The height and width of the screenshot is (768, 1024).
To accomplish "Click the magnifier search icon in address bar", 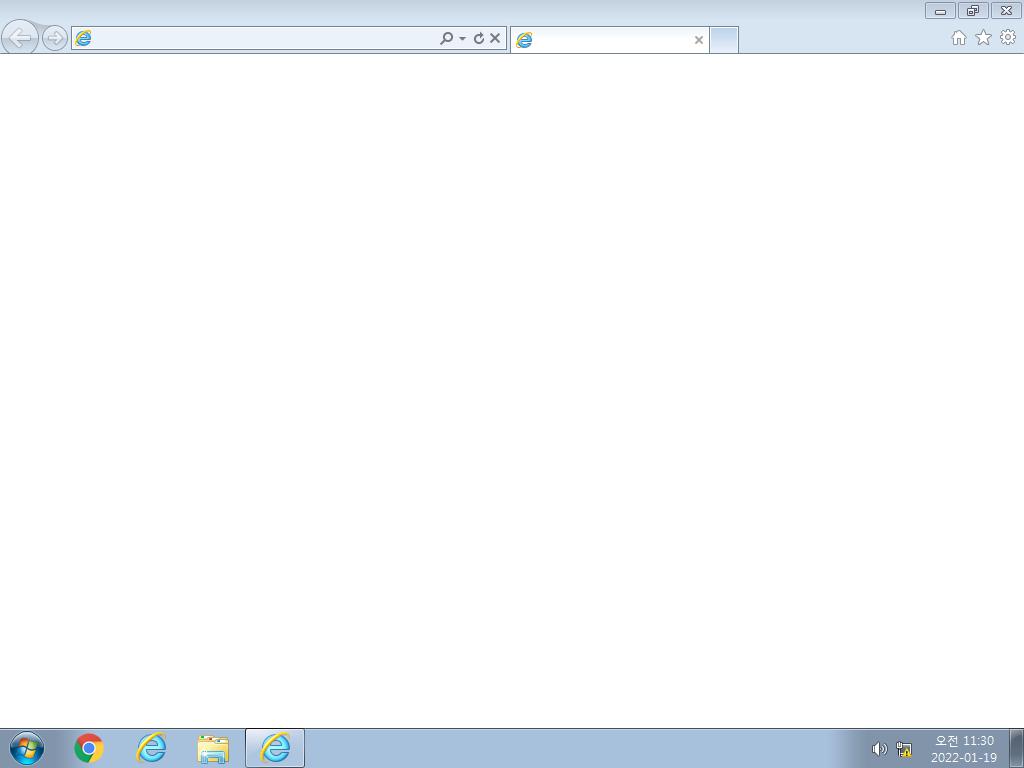I will [446, 38].
